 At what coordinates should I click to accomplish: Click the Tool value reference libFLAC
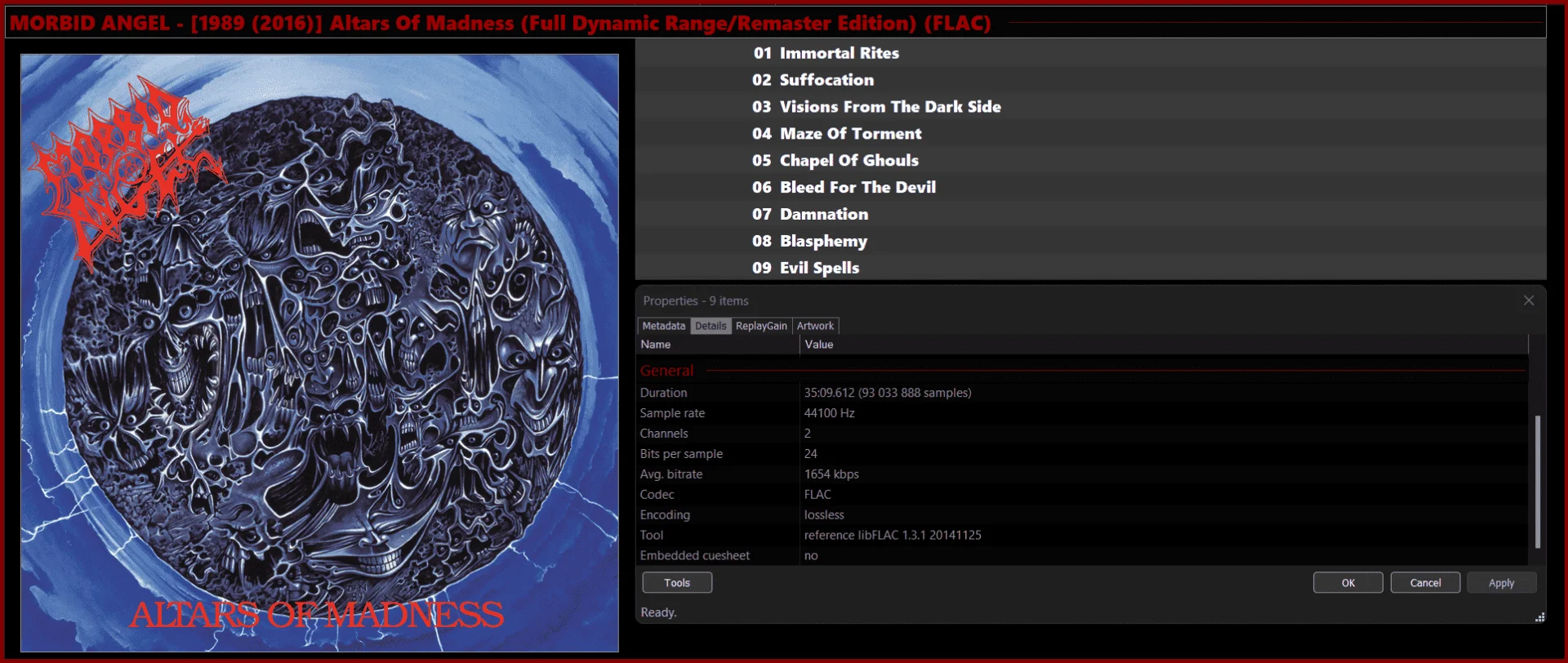click(893, 536)
